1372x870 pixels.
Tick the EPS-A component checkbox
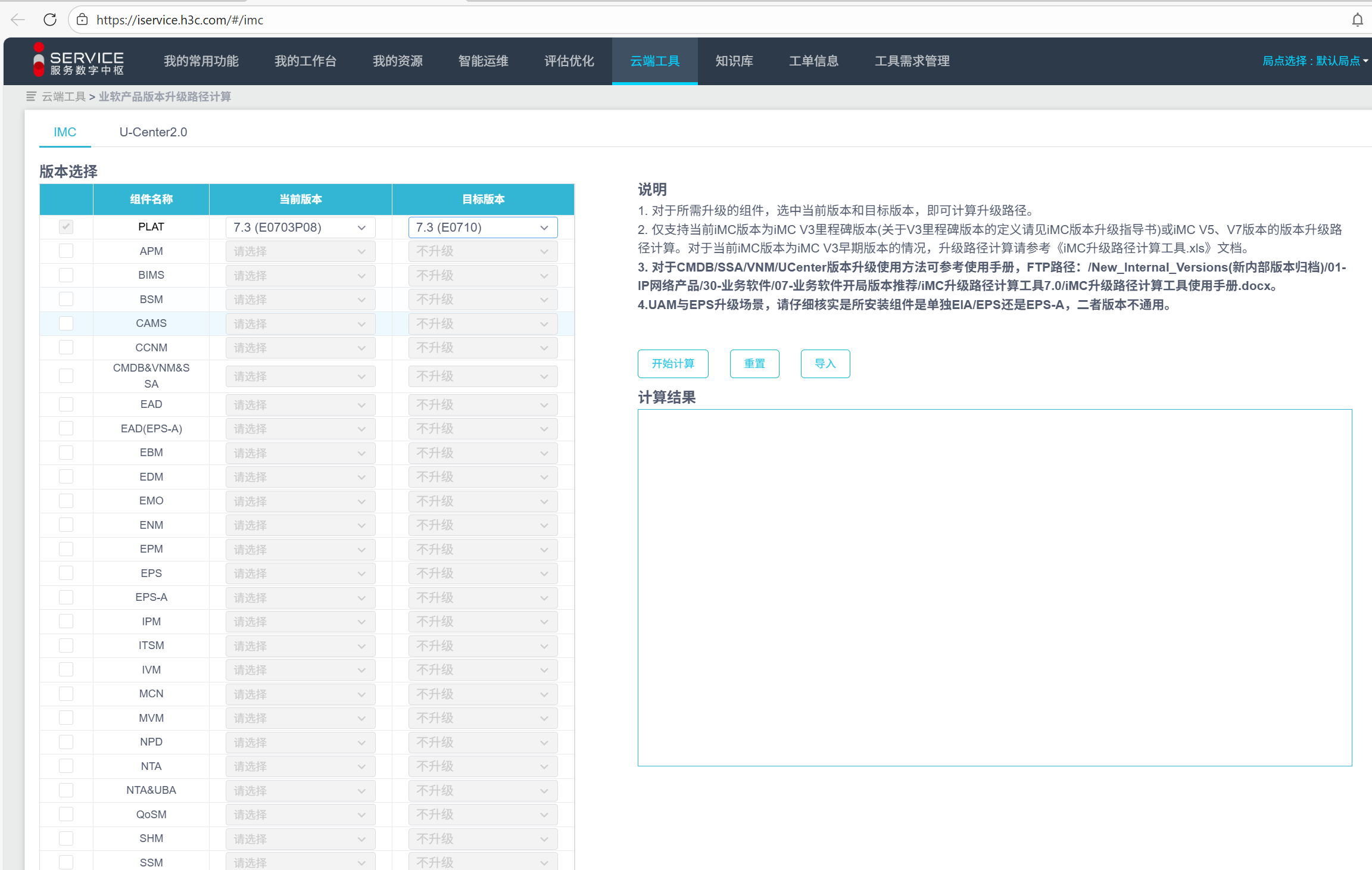66,597
